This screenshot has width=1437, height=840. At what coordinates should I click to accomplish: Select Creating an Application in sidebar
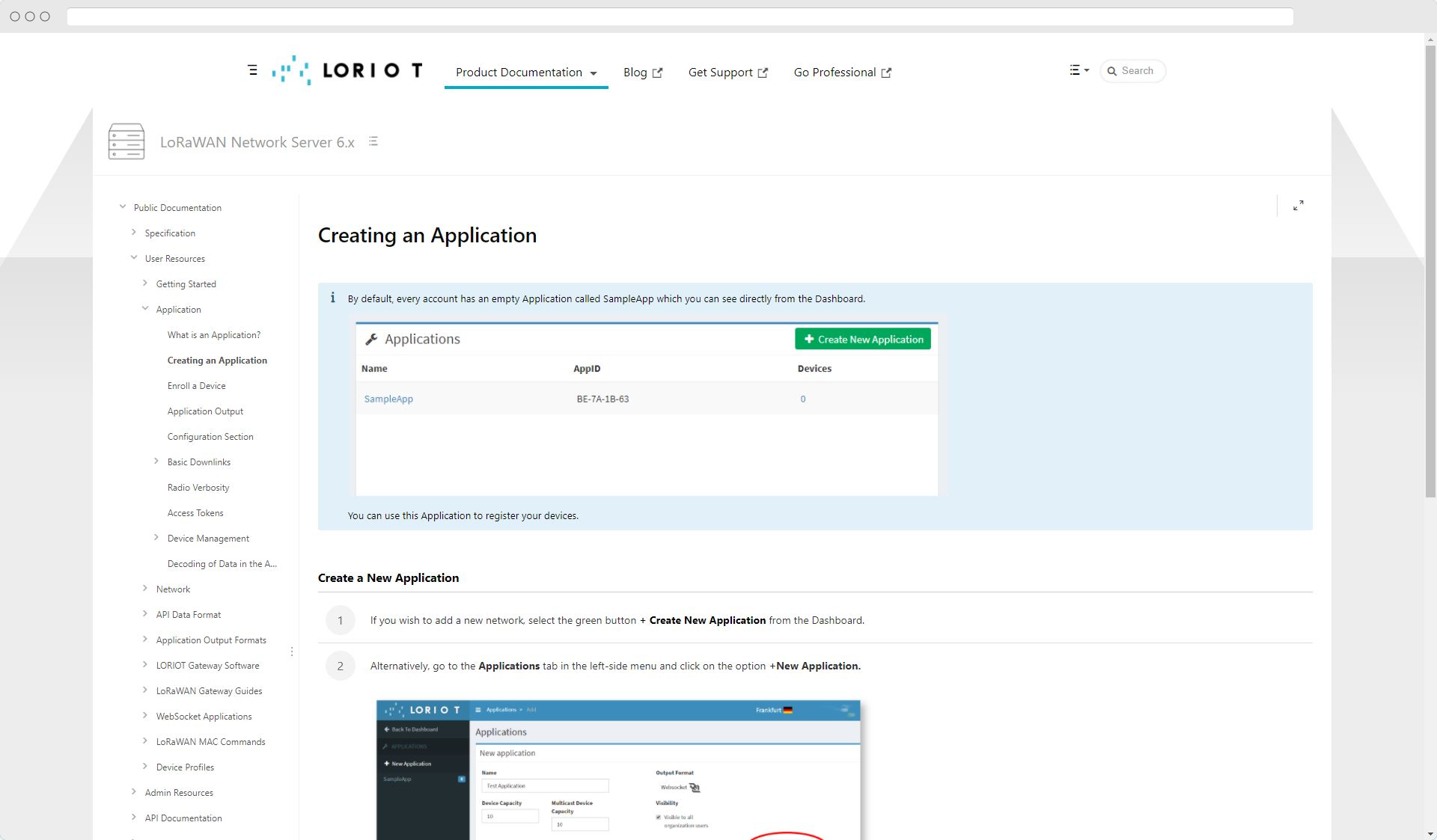pos(217,361)
